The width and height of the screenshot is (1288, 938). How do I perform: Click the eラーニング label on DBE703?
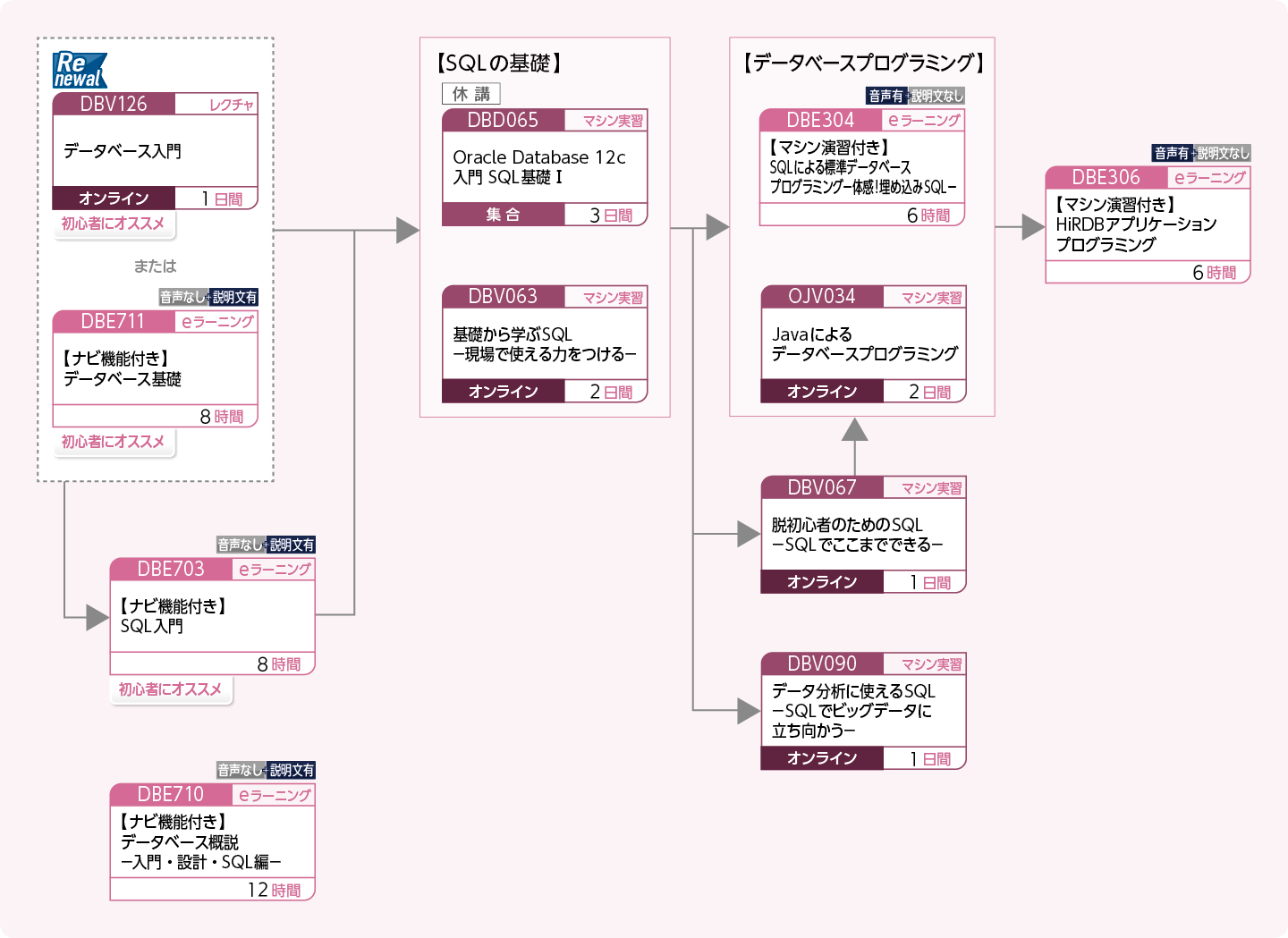(275, 569)
